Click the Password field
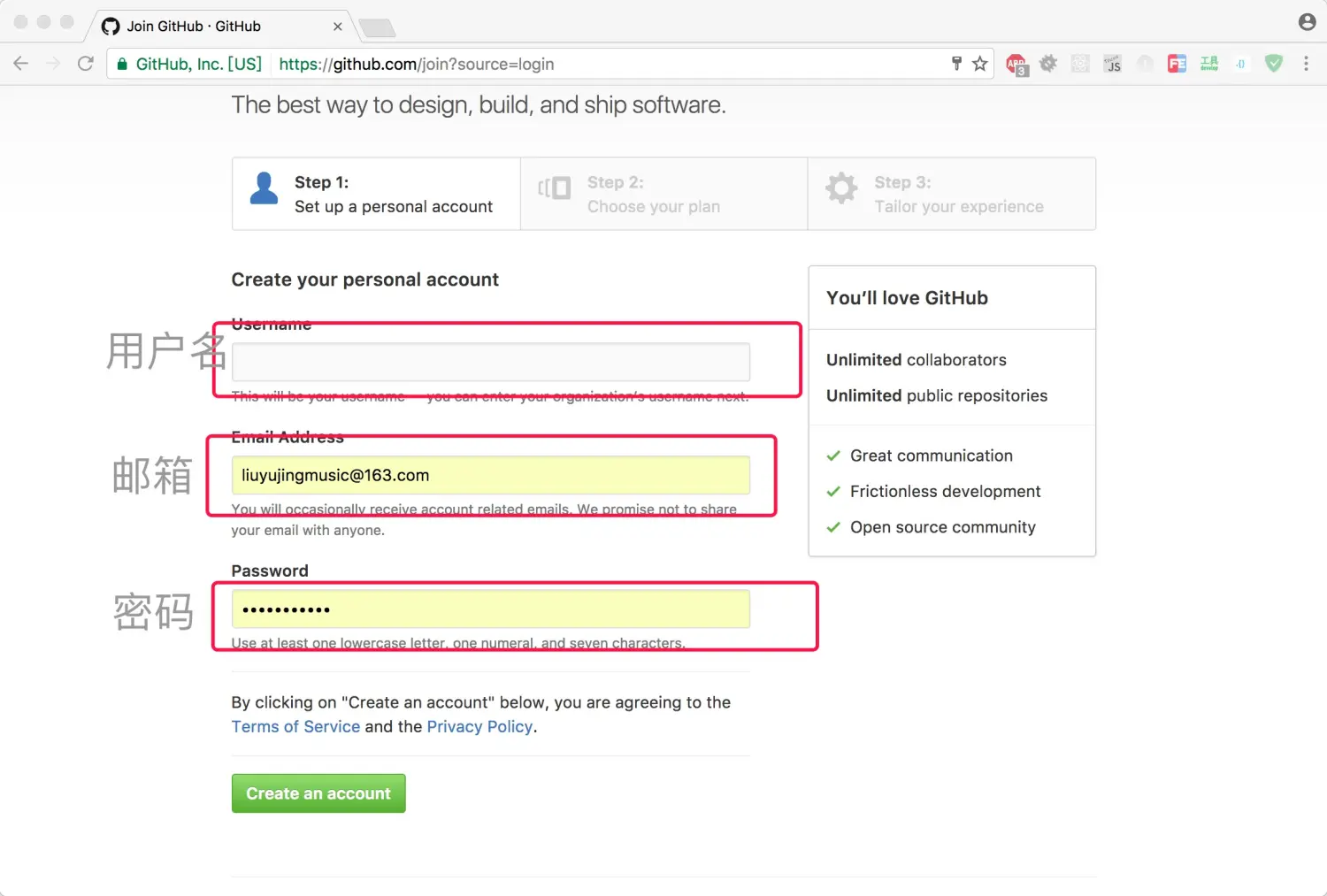Viewport: 1327px width, 896px height. [491, 609]
